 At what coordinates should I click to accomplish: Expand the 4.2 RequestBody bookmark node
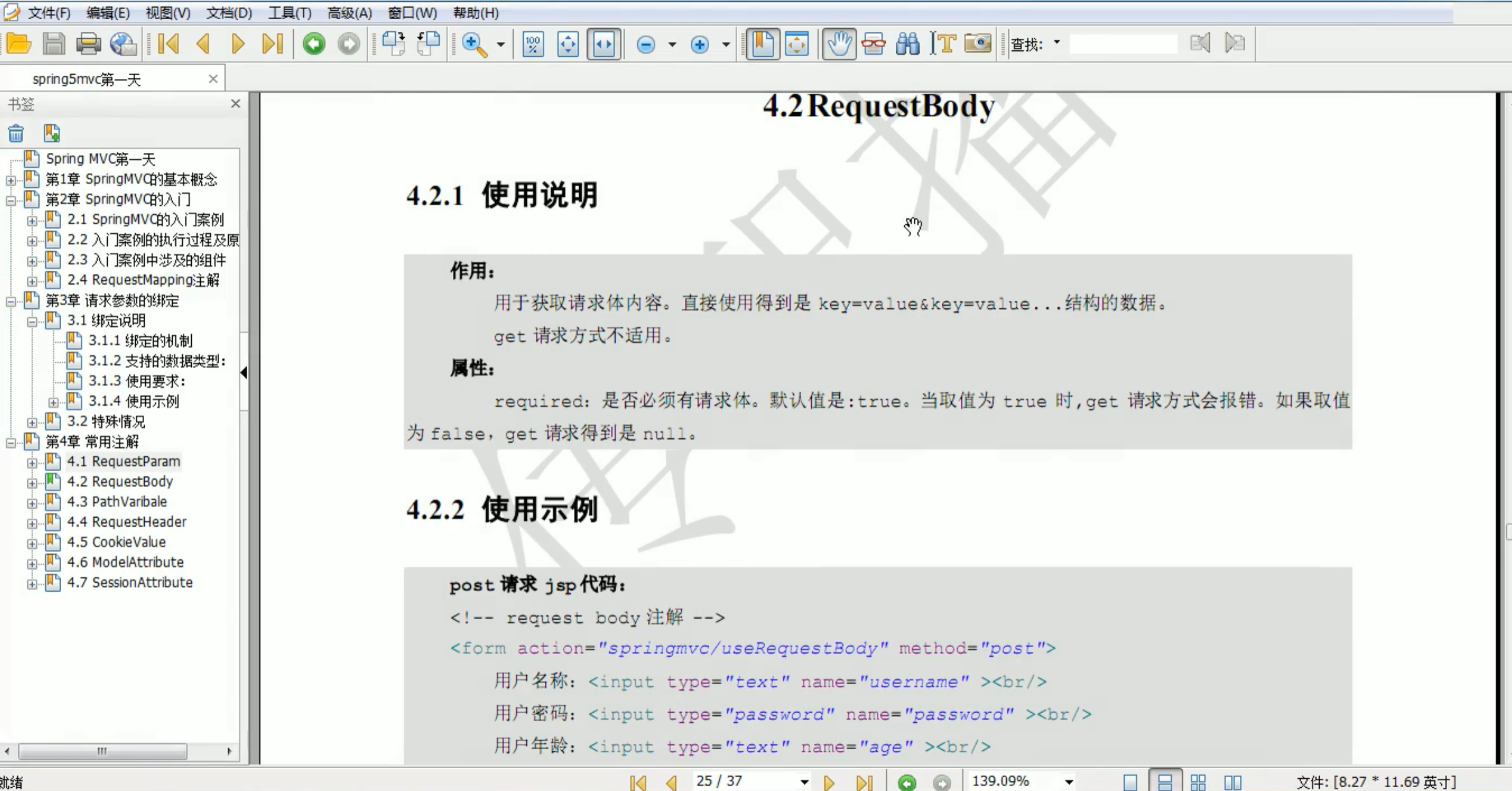[x=32, y=483]
